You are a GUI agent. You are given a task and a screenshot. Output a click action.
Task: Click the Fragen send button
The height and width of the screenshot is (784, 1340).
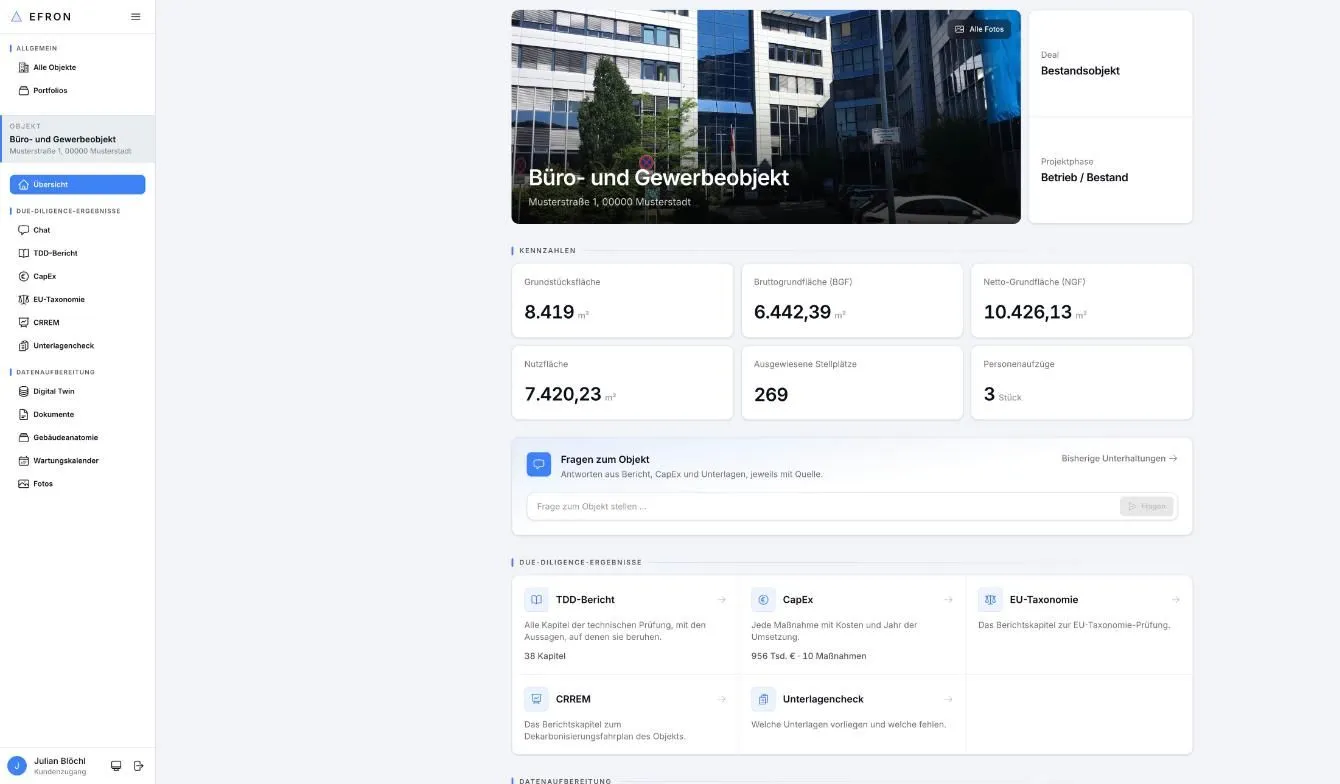point(1146,506)
